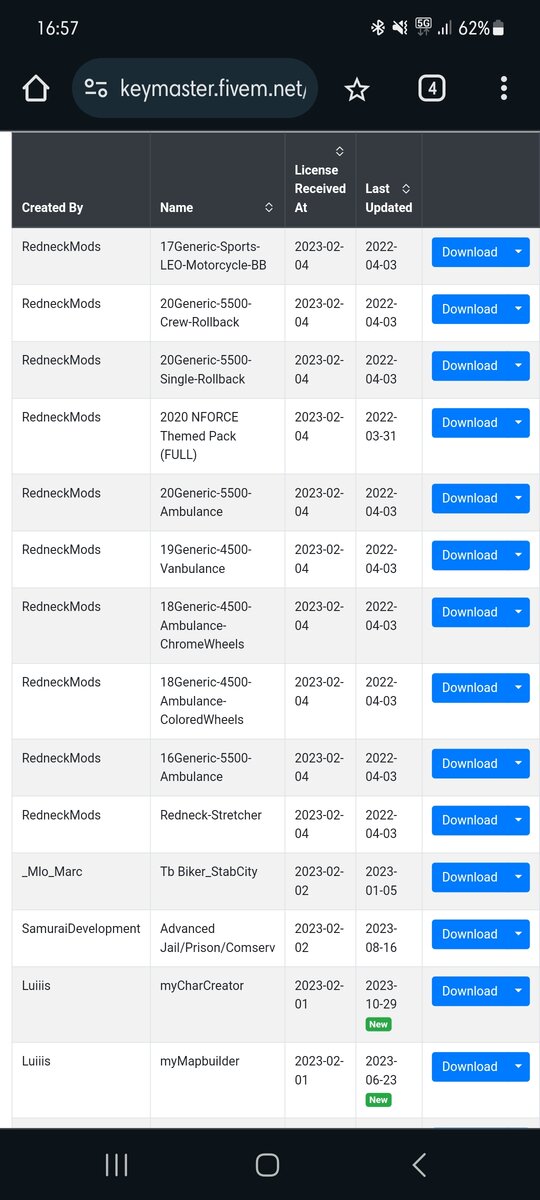Screen dimensions: 540x1200
Task: Expand download options for 17Generic-Sports-LEO-Motorcycle-BB
Action: pos(518,252)
